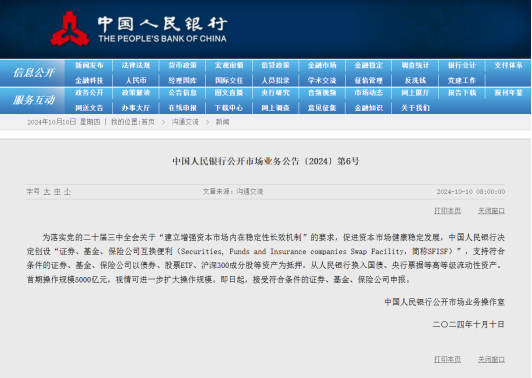Set font size to 中
532x378 pixels.
(x=57, y=192)
